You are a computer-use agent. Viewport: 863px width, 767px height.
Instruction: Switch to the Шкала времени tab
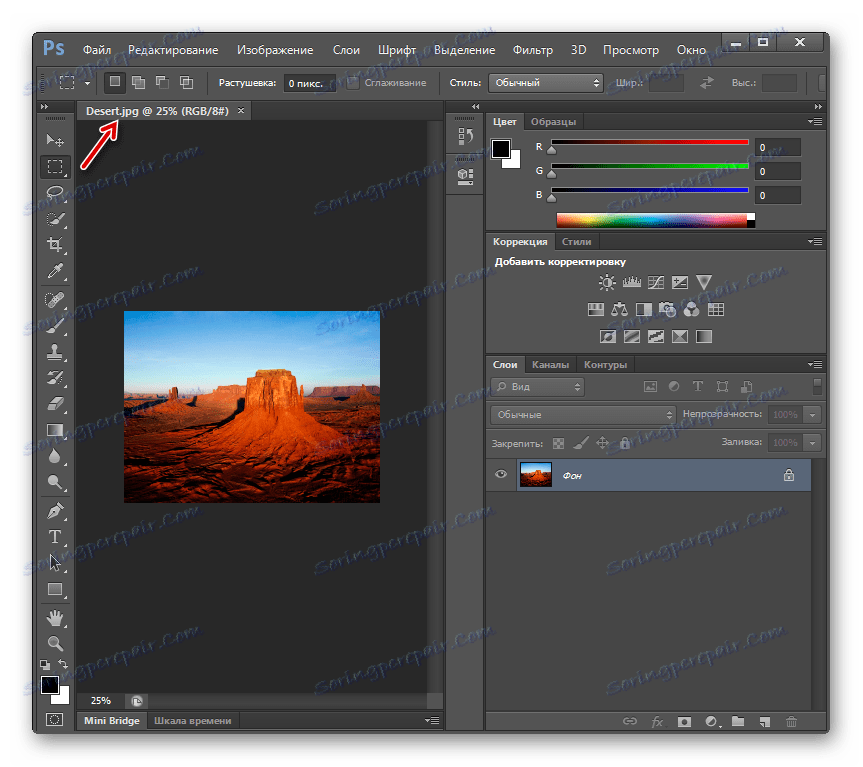click(x=193, y=721)
